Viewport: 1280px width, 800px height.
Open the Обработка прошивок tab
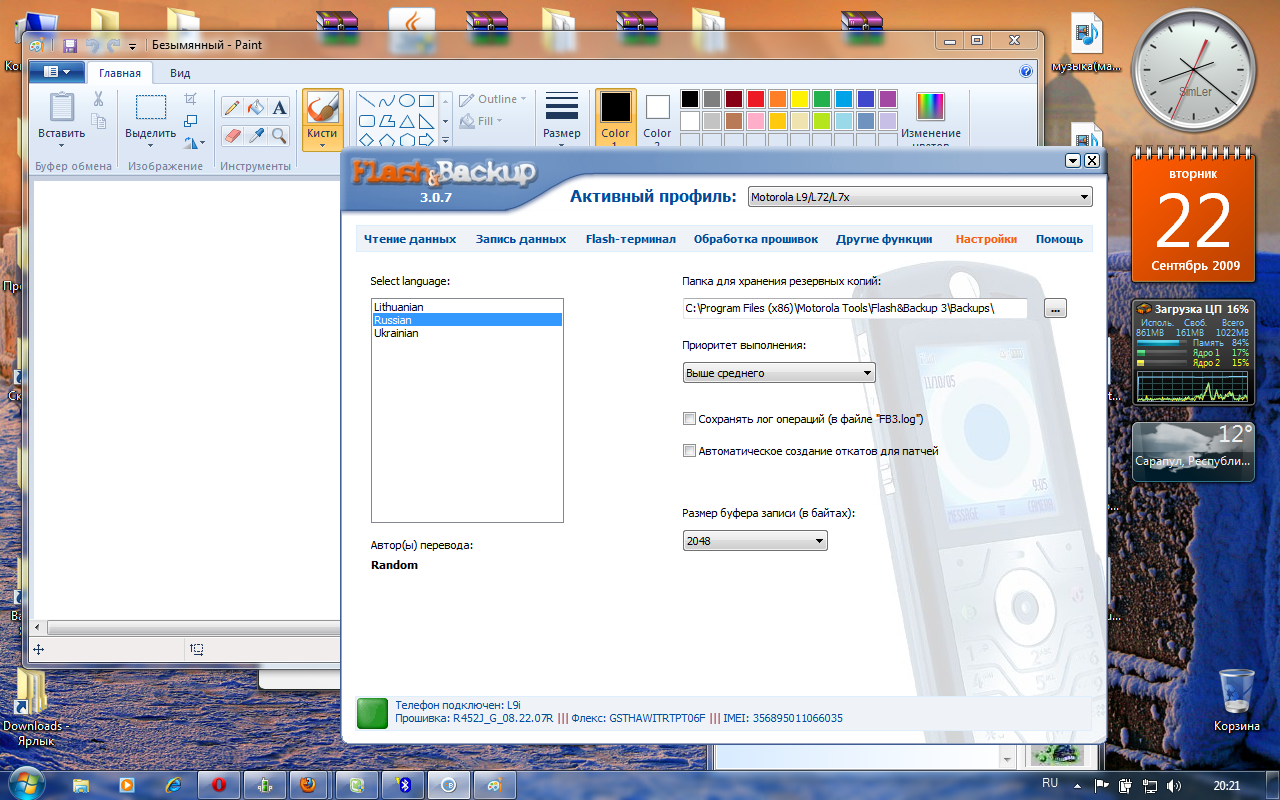[756, 239]
